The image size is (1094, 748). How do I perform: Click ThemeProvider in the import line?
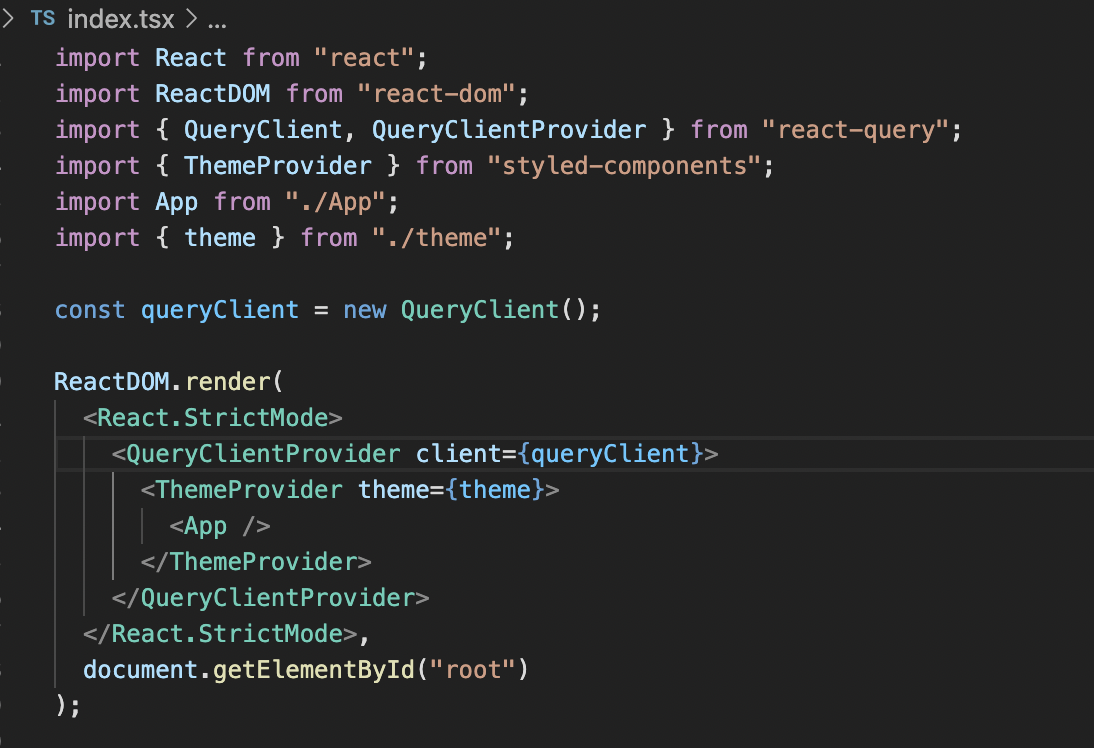point(278,166)
